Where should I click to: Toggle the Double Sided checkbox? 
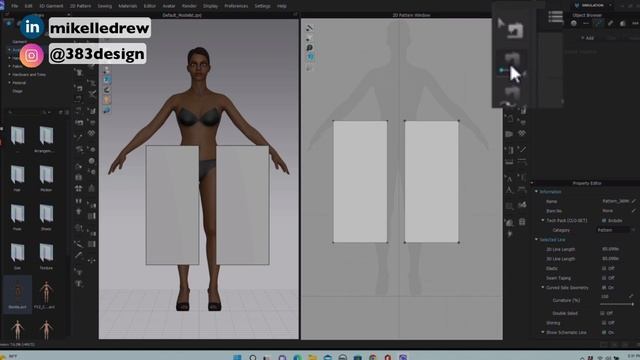[x=602, y=313]
